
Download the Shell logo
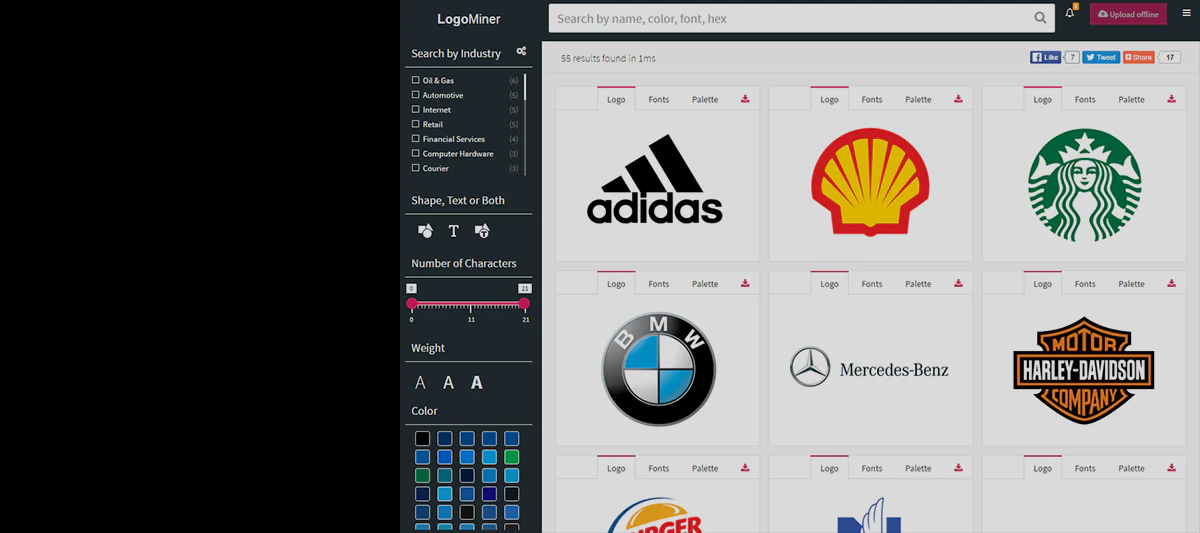[x=958, y=99]
